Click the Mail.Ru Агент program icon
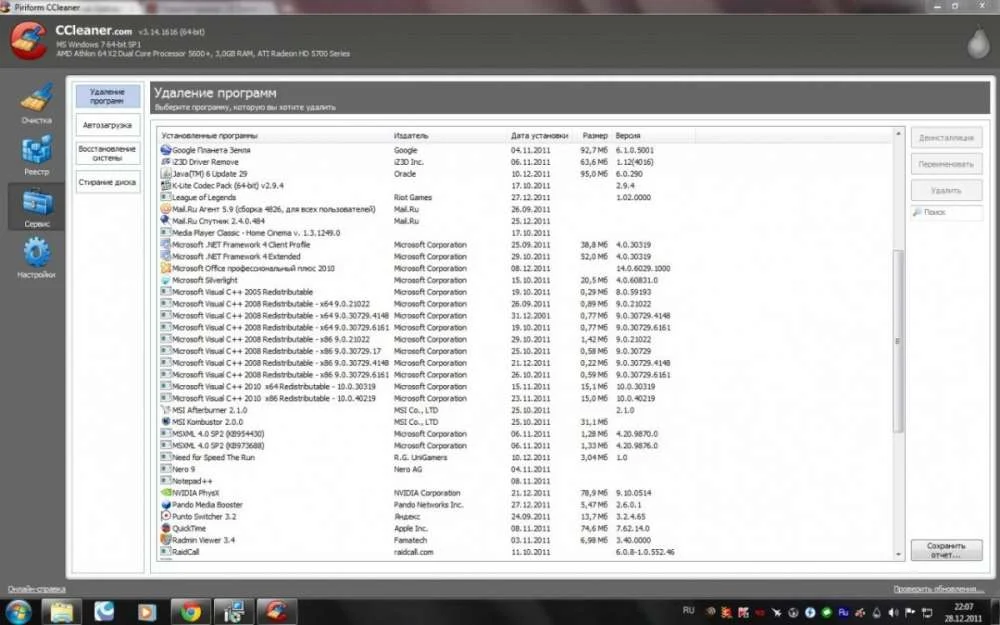Screen dimensions: 1000x625 click(166, 209)
